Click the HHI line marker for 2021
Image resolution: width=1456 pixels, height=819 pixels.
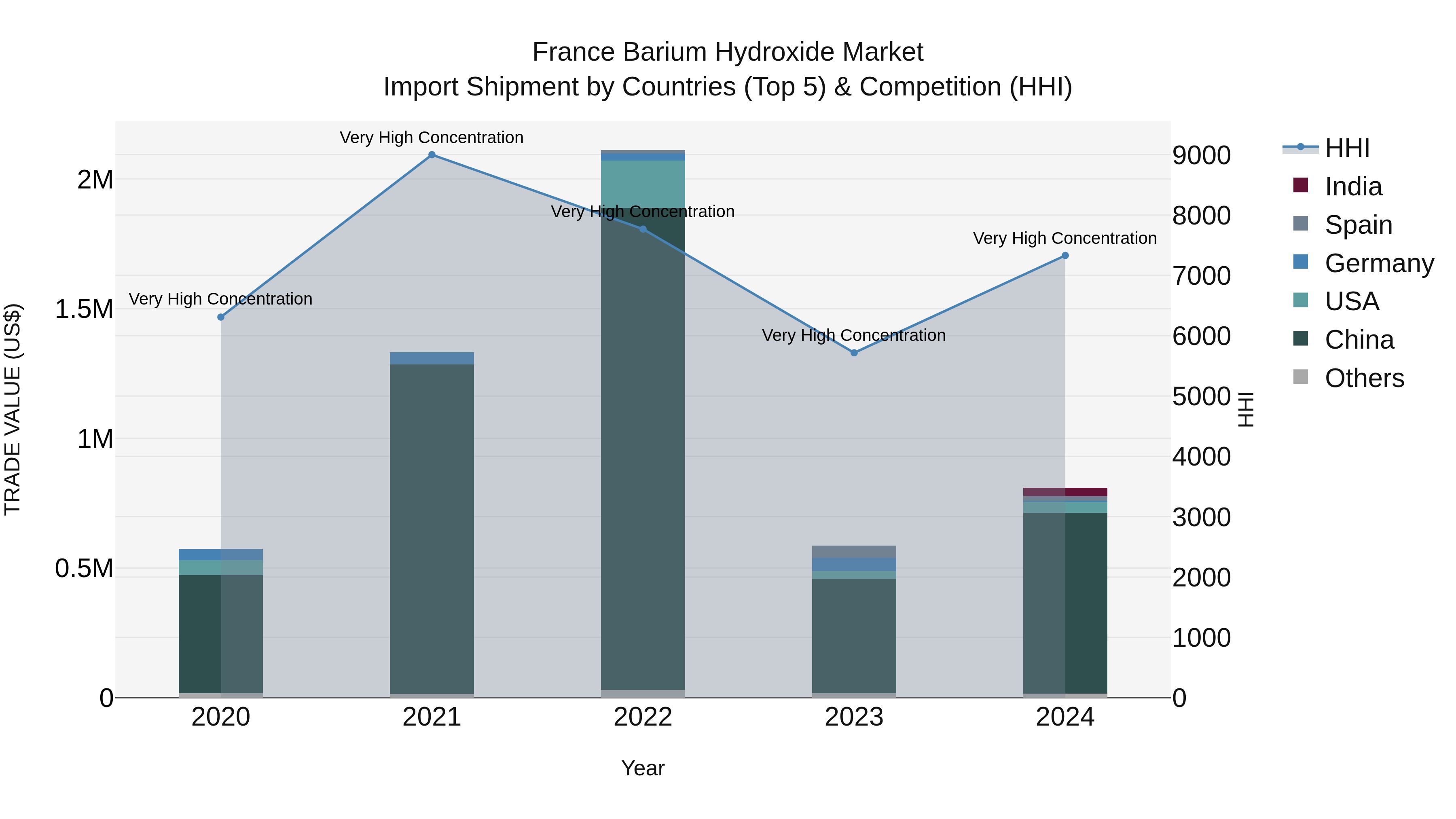coord(432,155)
